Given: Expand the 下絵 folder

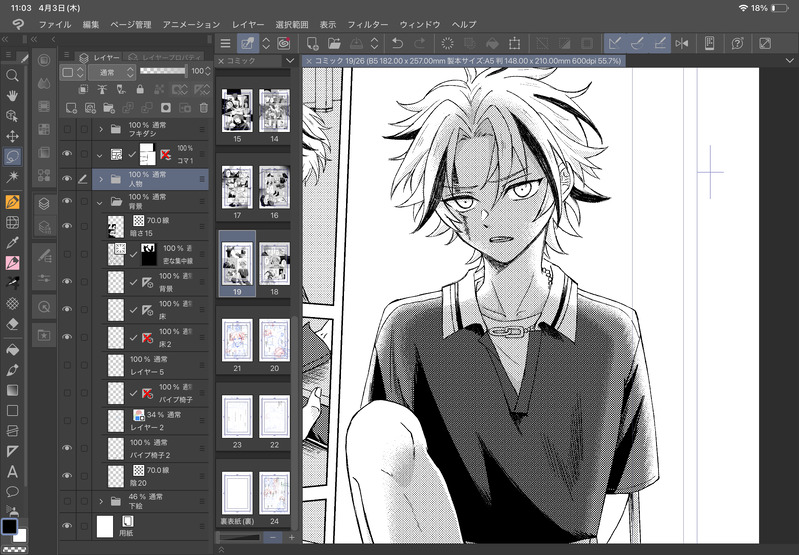Looking at the screenshot, I should point(100,501).
